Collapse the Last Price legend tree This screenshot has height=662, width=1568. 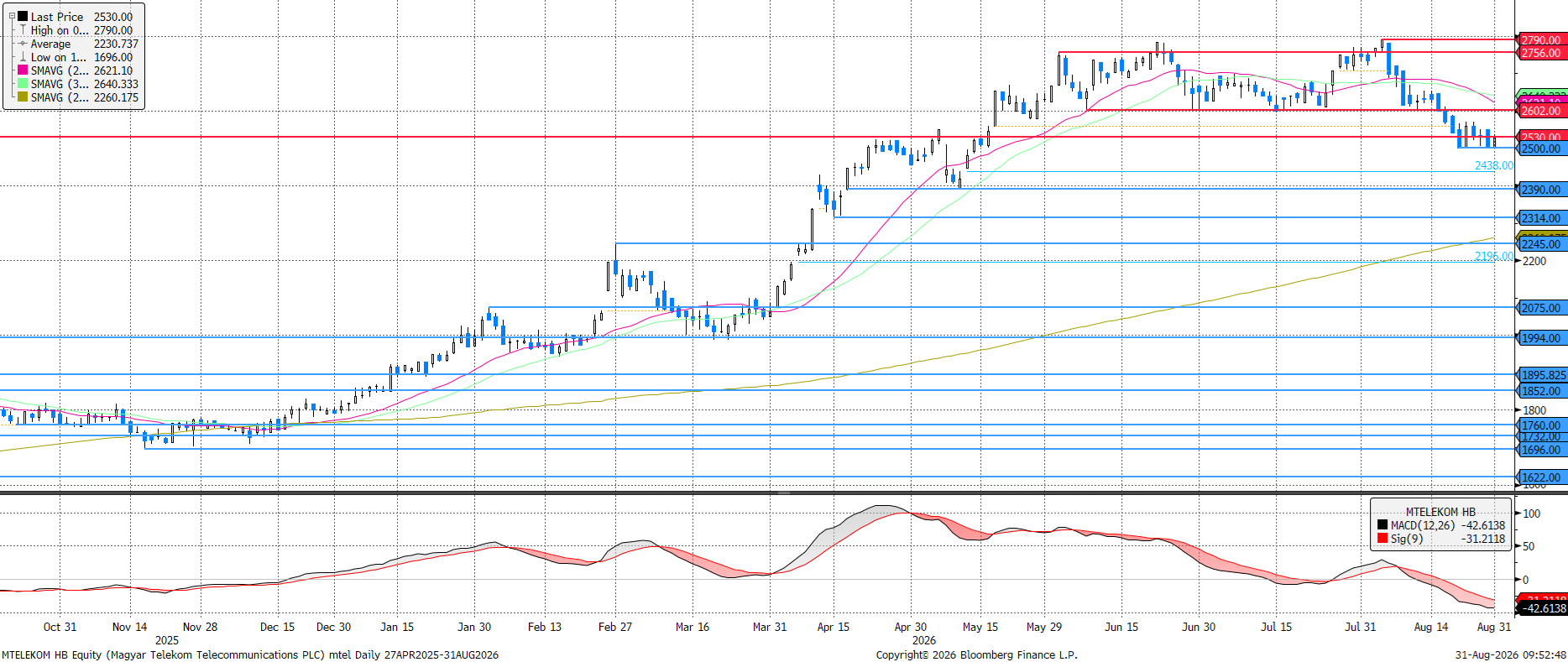coord(12,16)
